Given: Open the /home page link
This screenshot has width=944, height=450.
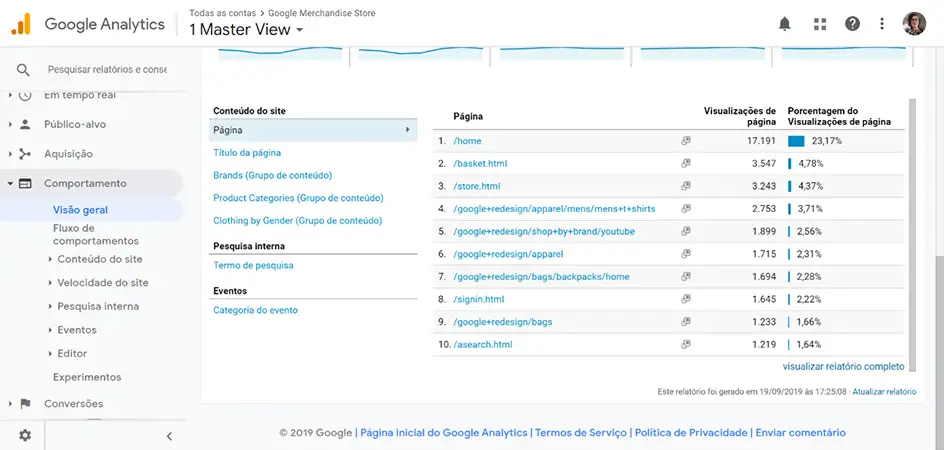Looking at the screenshot, I should [x=467, y=141].
